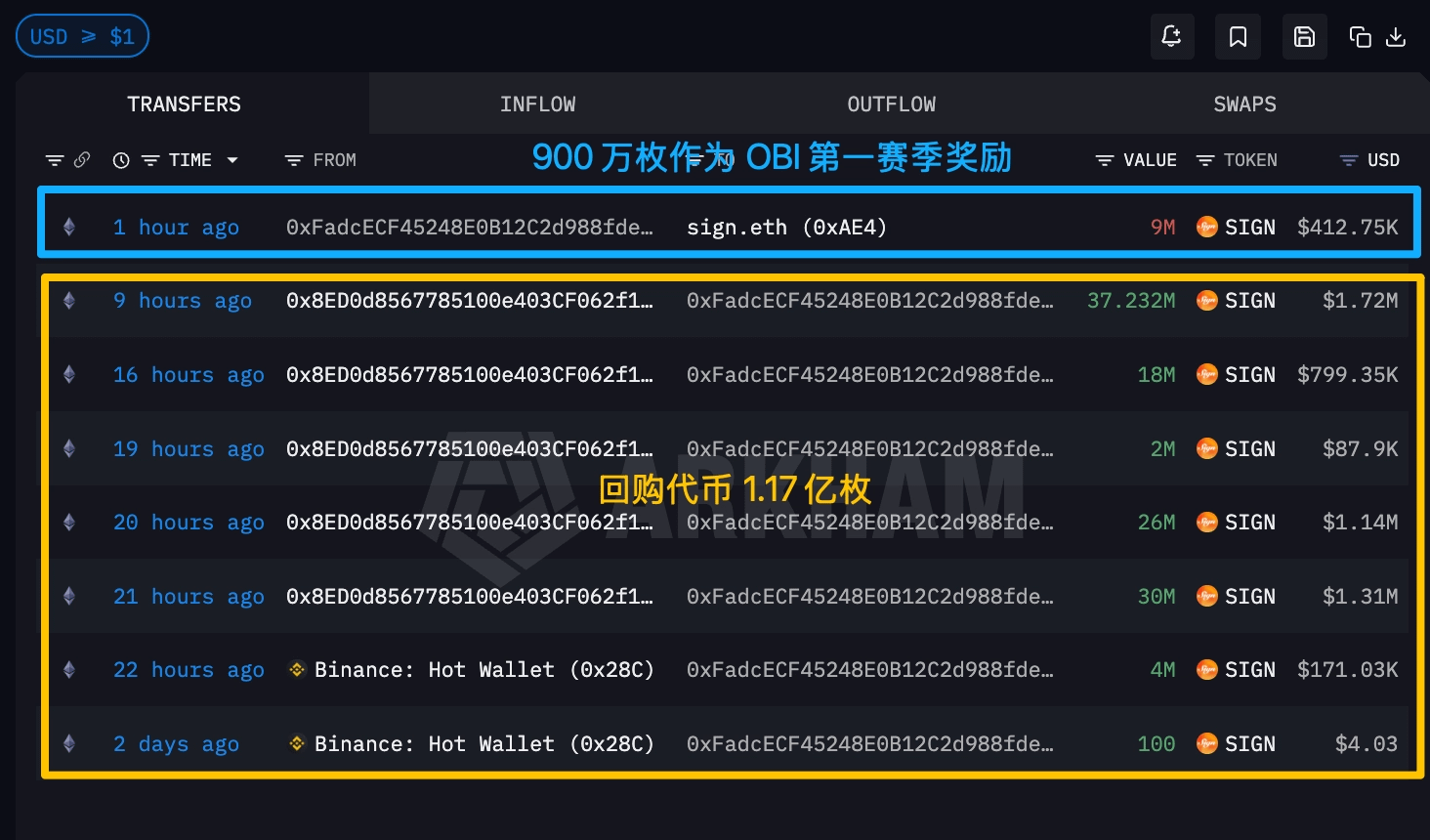Click the Binance logo on the 22 hours ago row
Screen dimensions: 1430x840
297,669
